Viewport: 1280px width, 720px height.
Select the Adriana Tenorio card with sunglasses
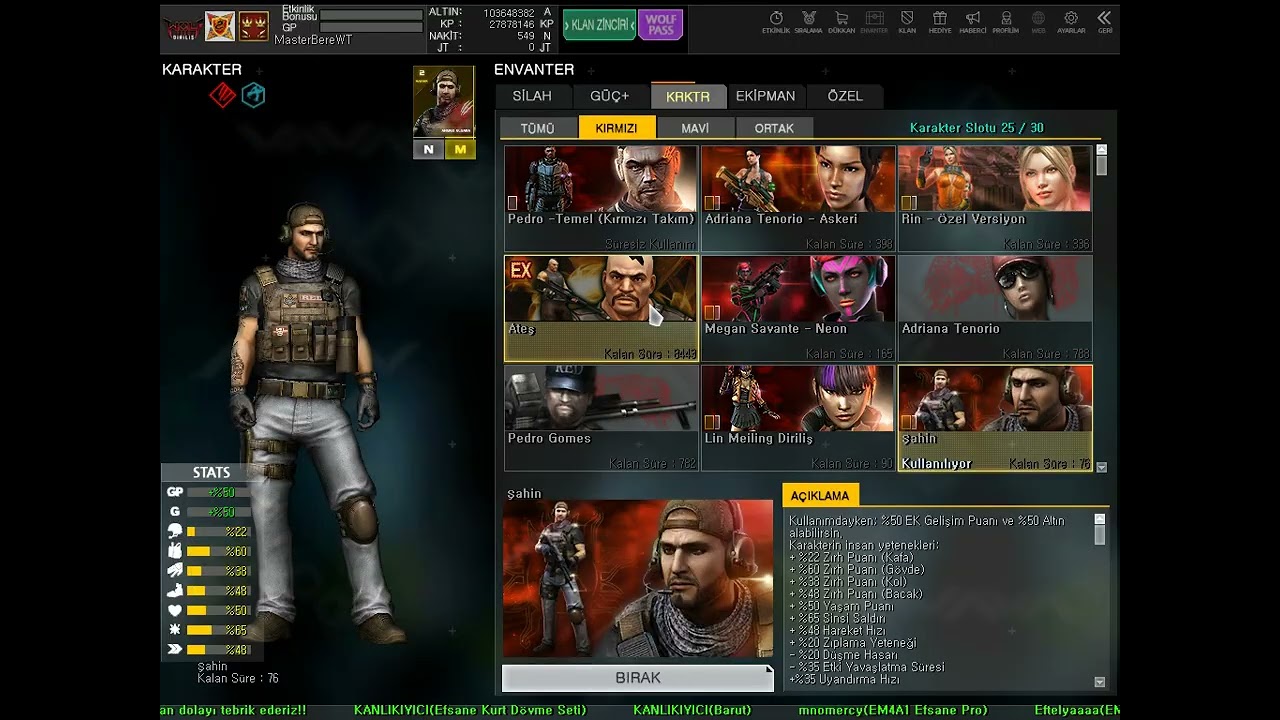point(995,308)
